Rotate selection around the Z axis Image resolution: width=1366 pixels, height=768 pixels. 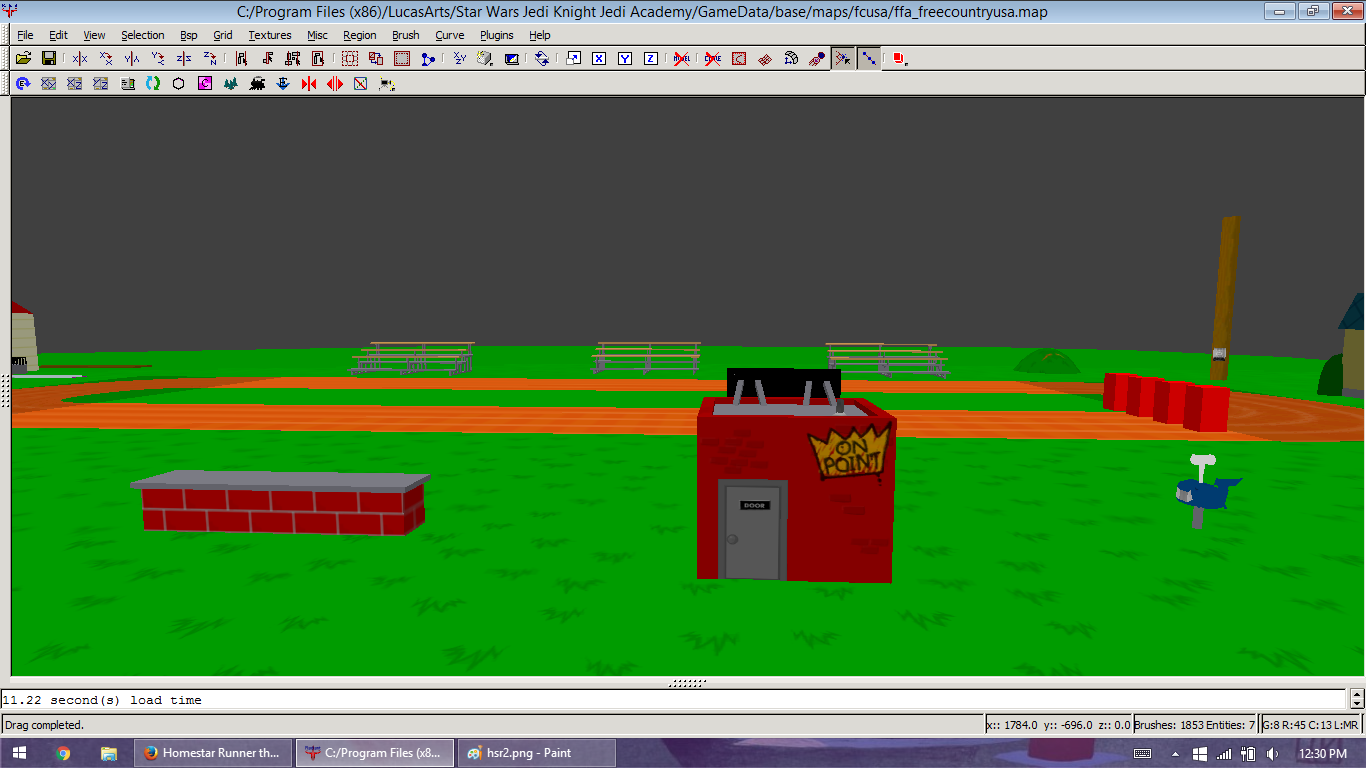click(x=209, y=59)
